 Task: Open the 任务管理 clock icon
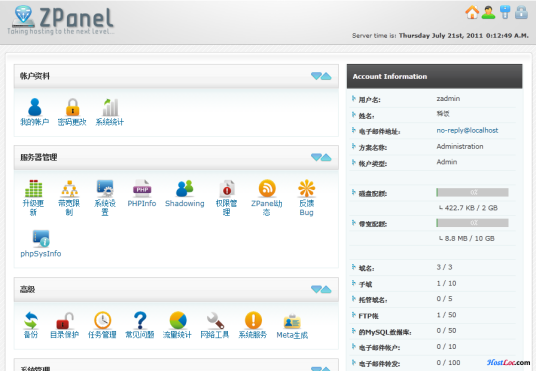click(x=103, y=320)
